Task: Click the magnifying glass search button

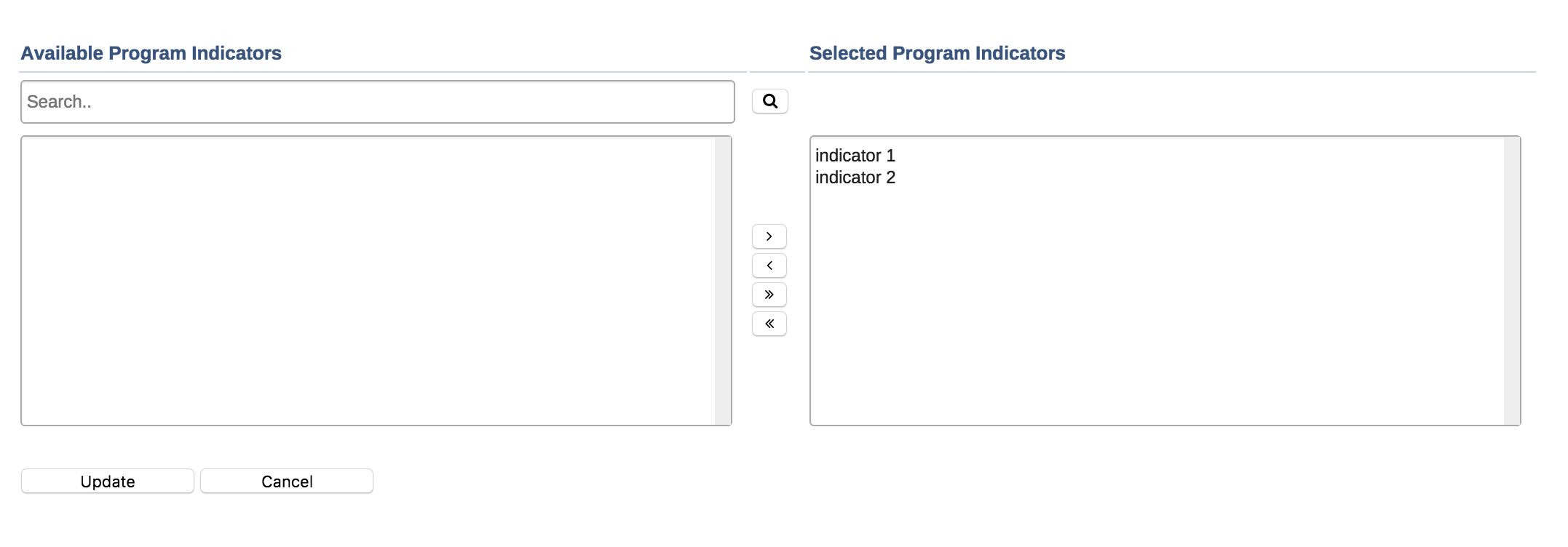Action: (769, 101)
